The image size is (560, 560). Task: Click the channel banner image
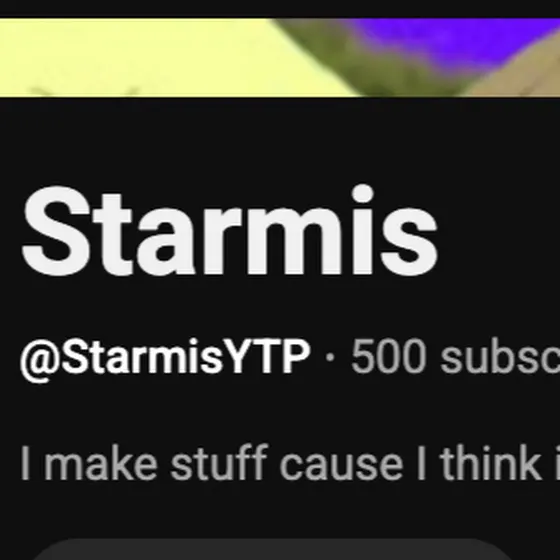pyautogui.click(x=280, y=57)
